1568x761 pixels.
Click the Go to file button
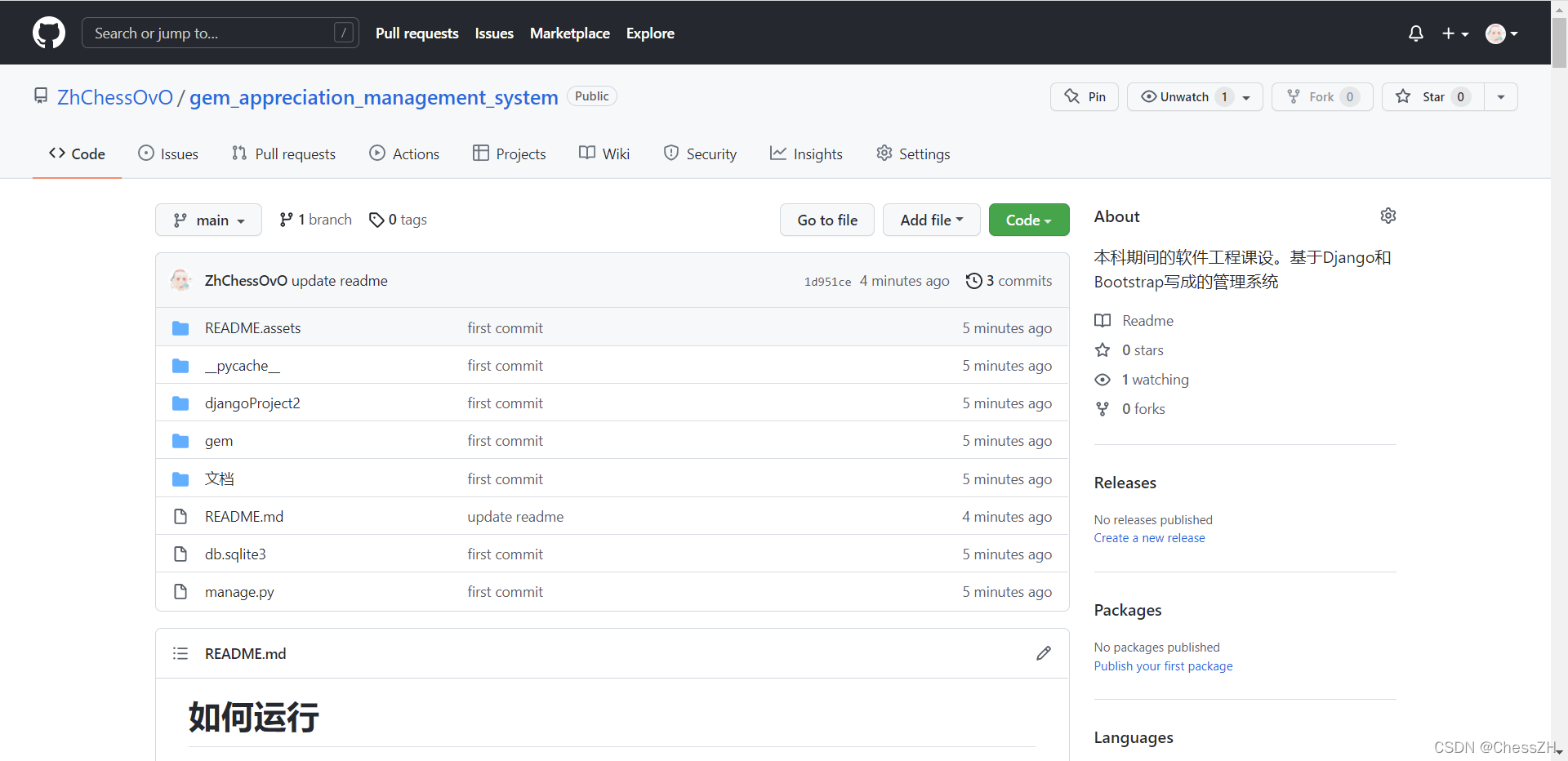tap(826, 220)
